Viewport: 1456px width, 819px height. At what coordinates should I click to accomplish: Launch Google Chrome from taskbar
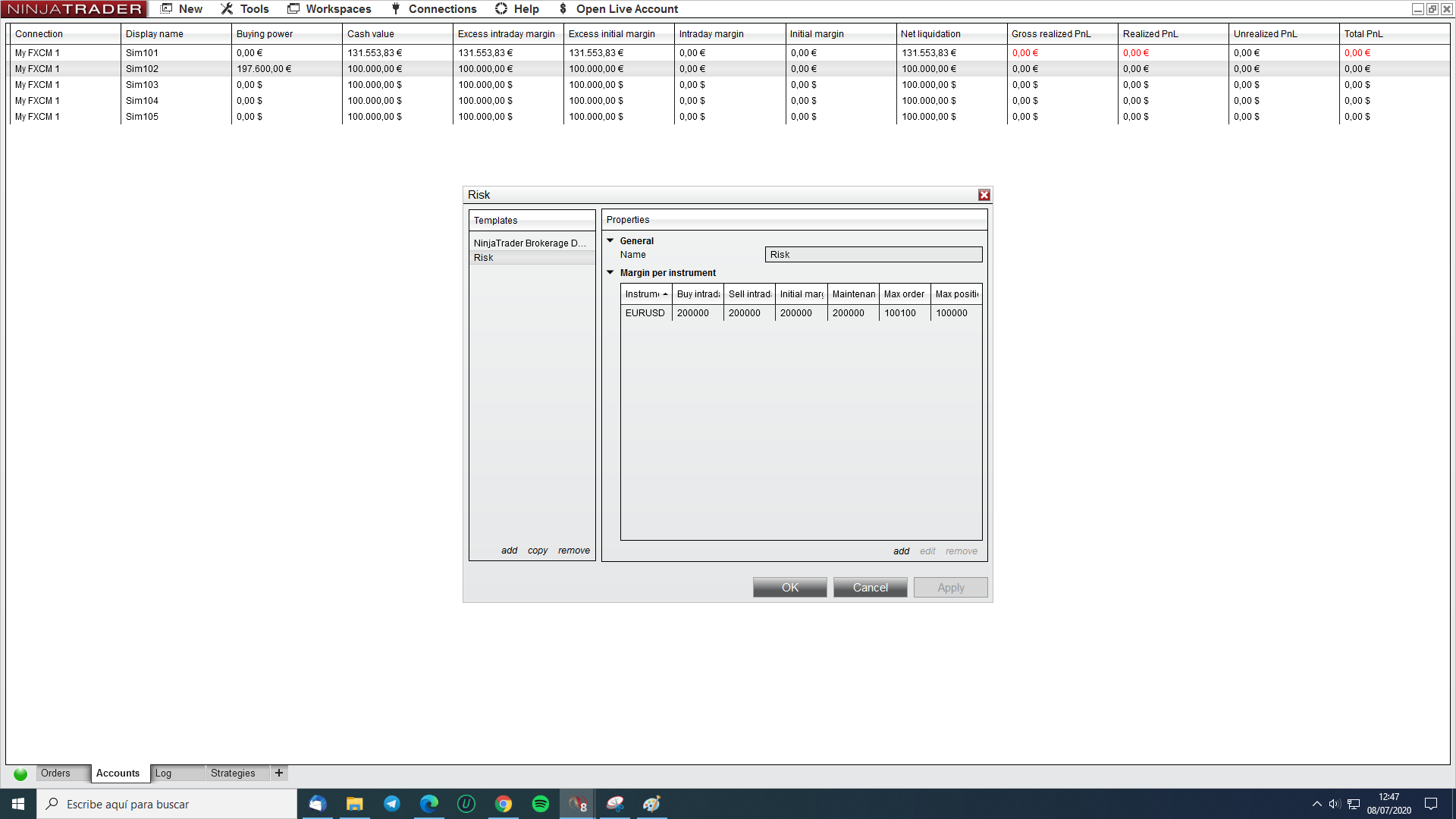[504, 804]
